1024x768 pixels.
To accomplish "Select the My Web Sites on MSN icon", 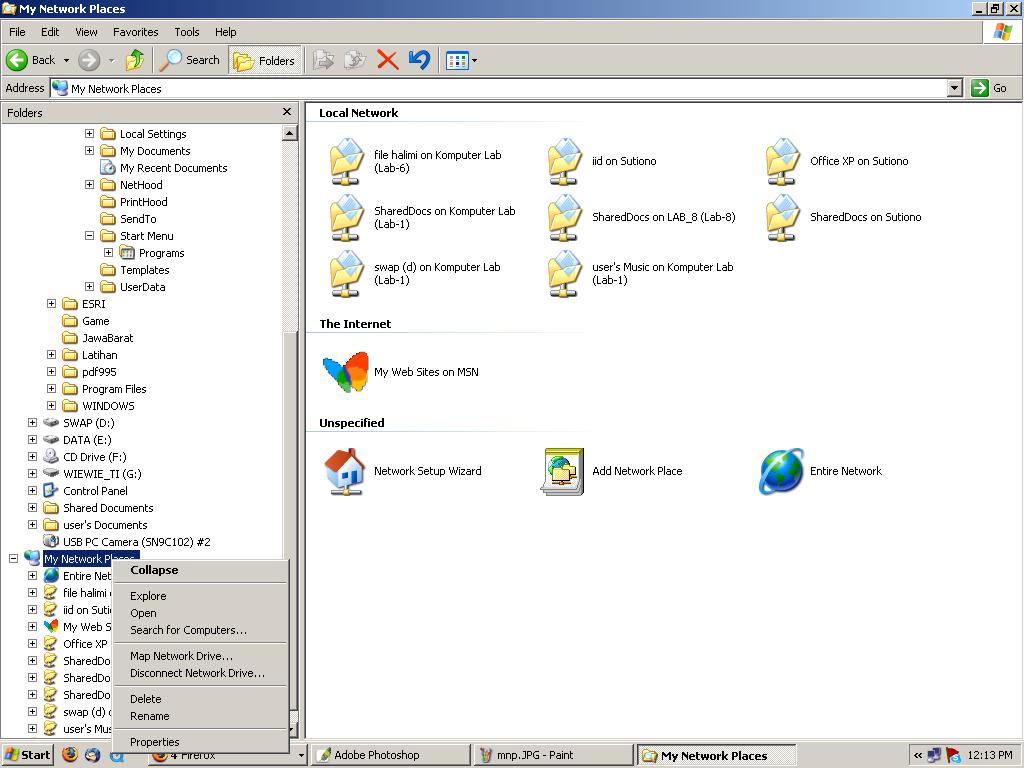I will [345, 372].
